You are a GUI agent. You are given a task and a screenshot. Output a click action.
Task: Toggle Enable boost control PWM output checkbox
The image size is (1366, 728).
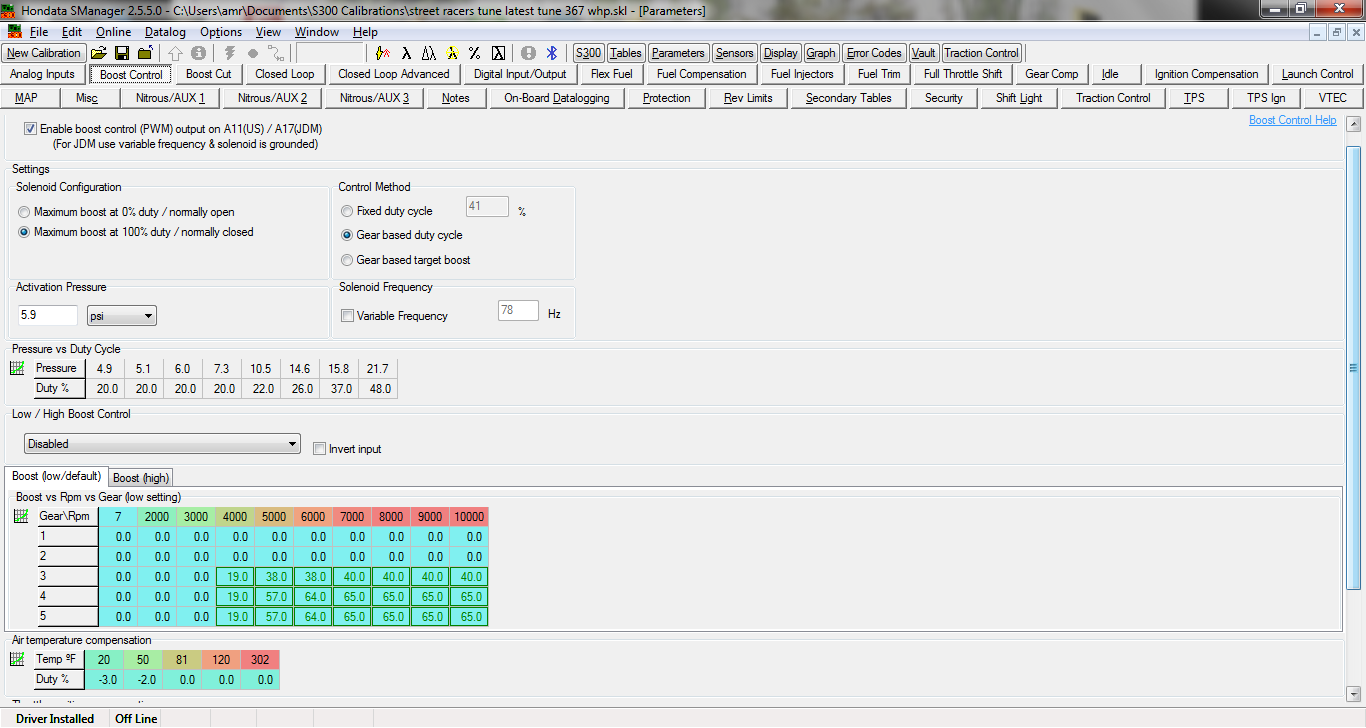point(30,129)
